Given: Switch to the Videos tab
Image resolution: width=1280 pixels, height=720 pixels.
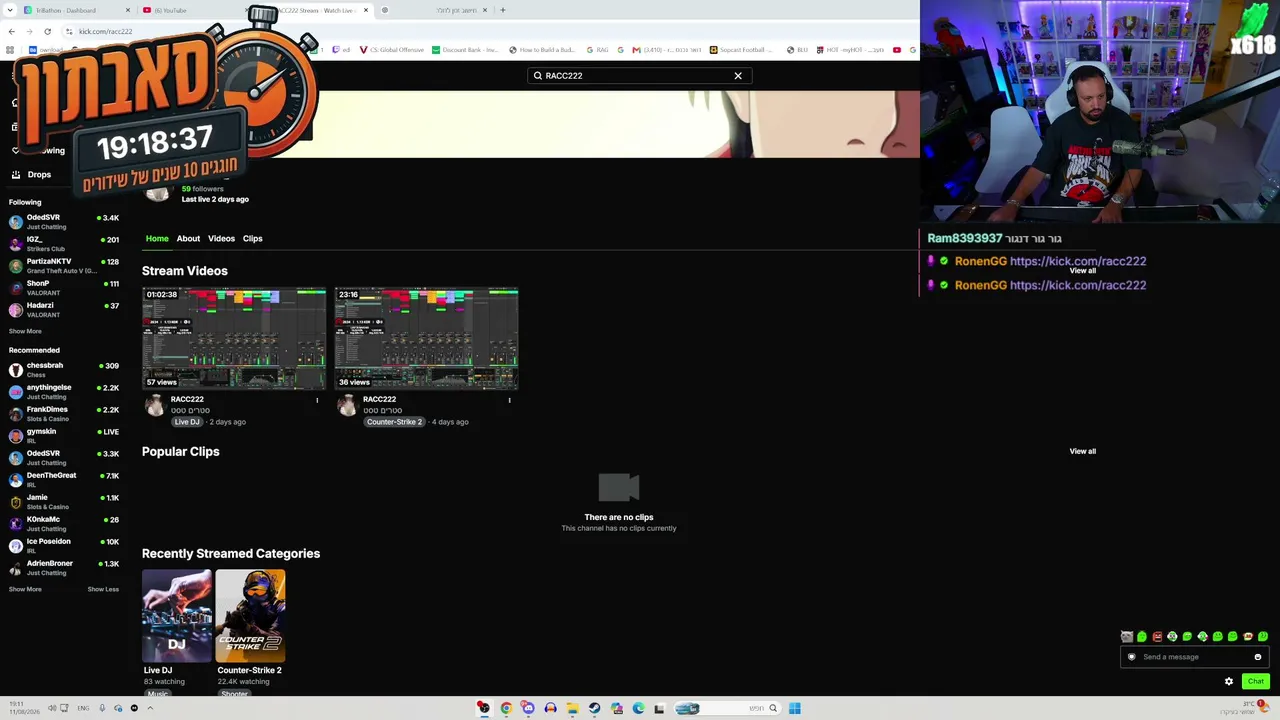Looking at the screenshot, I should pos(221,239).
